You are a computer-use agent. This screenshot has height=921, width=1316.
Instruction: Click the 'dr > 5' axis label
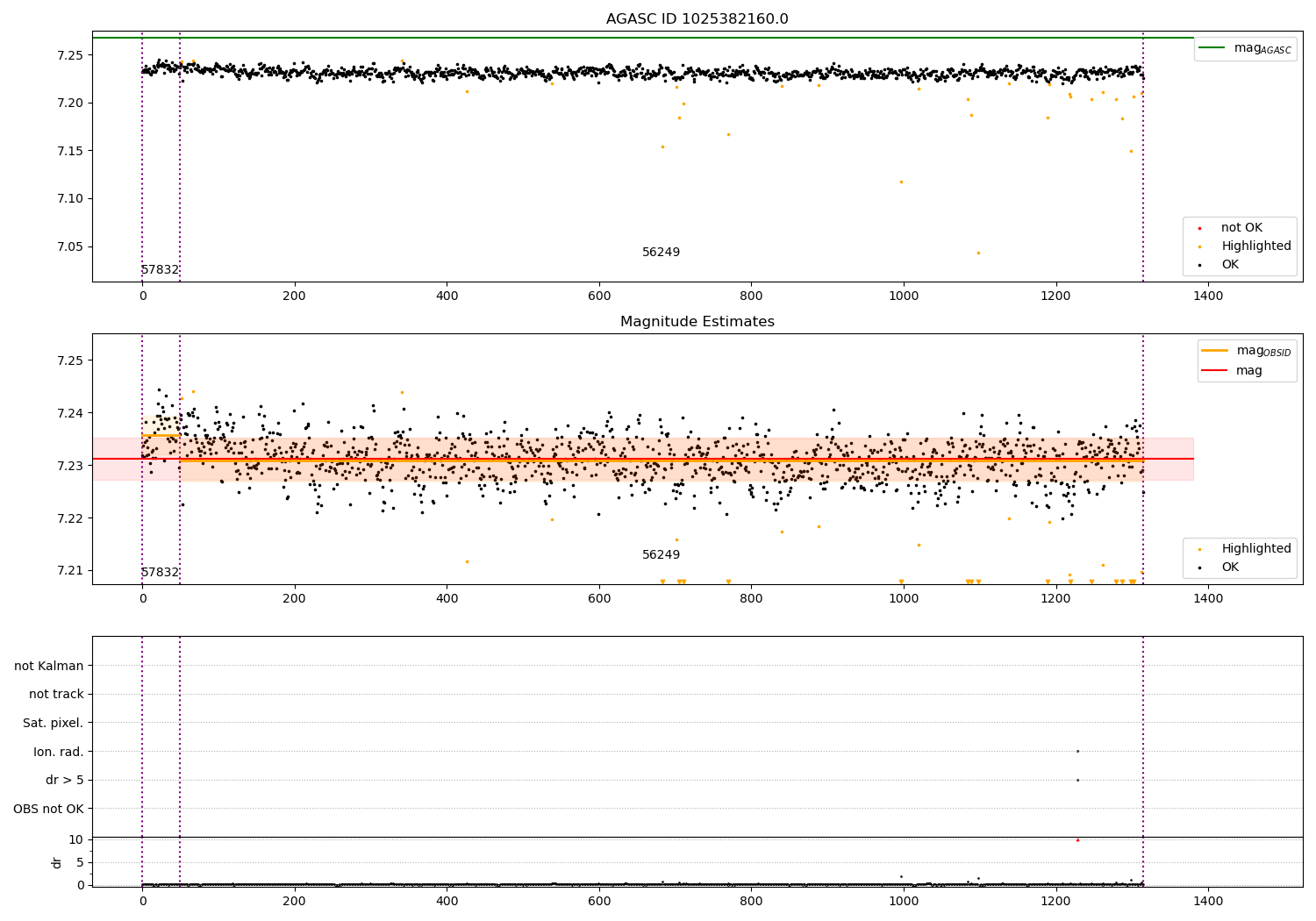click(65, 780)
